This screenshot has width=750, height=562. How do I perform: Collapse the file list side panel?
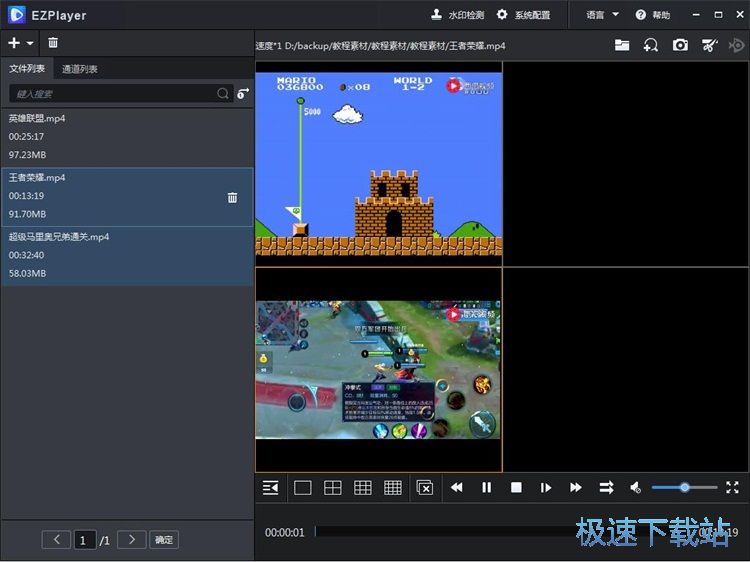tap(270, 488)
